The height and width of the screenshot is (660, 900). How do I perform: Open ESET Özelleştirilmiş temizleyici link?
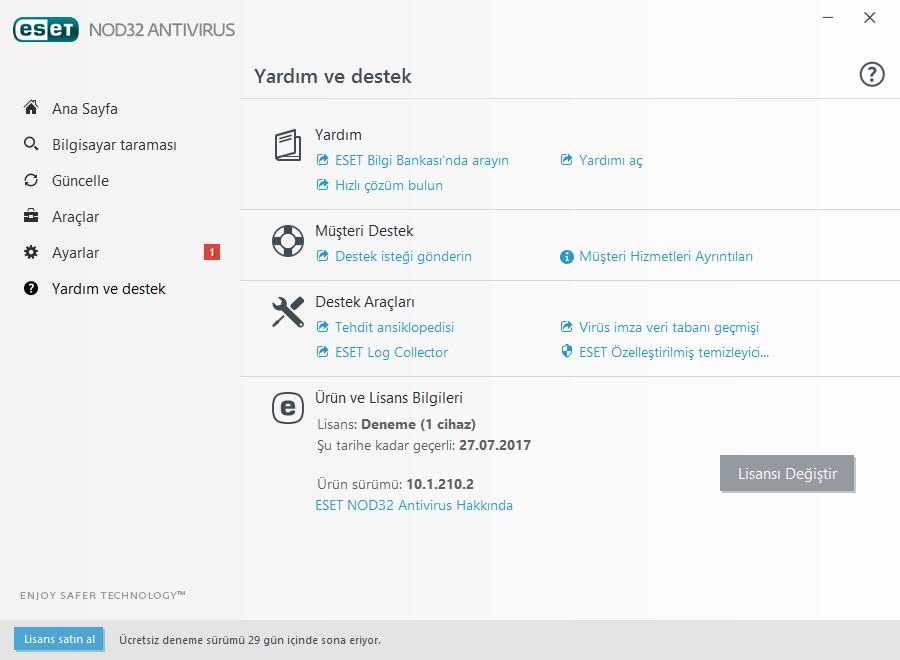tap(674, 352)
